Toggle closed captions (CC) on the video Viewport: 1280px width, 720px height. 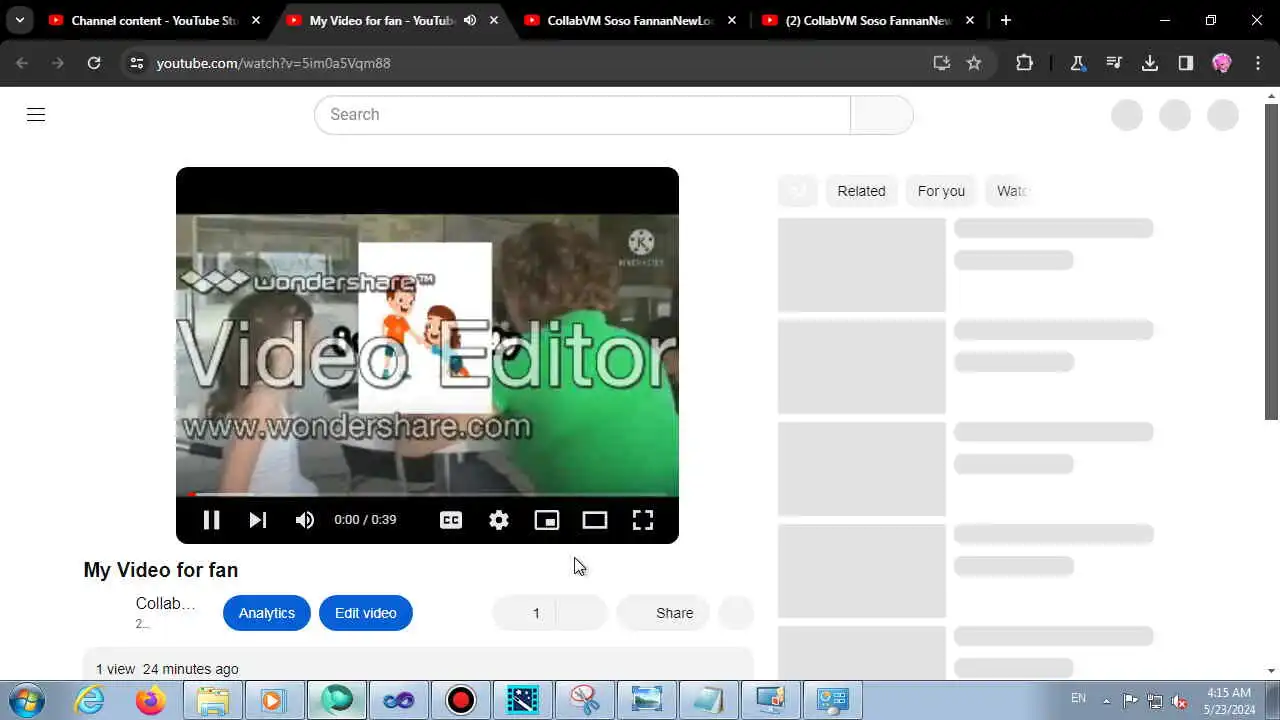coord(451,520)
